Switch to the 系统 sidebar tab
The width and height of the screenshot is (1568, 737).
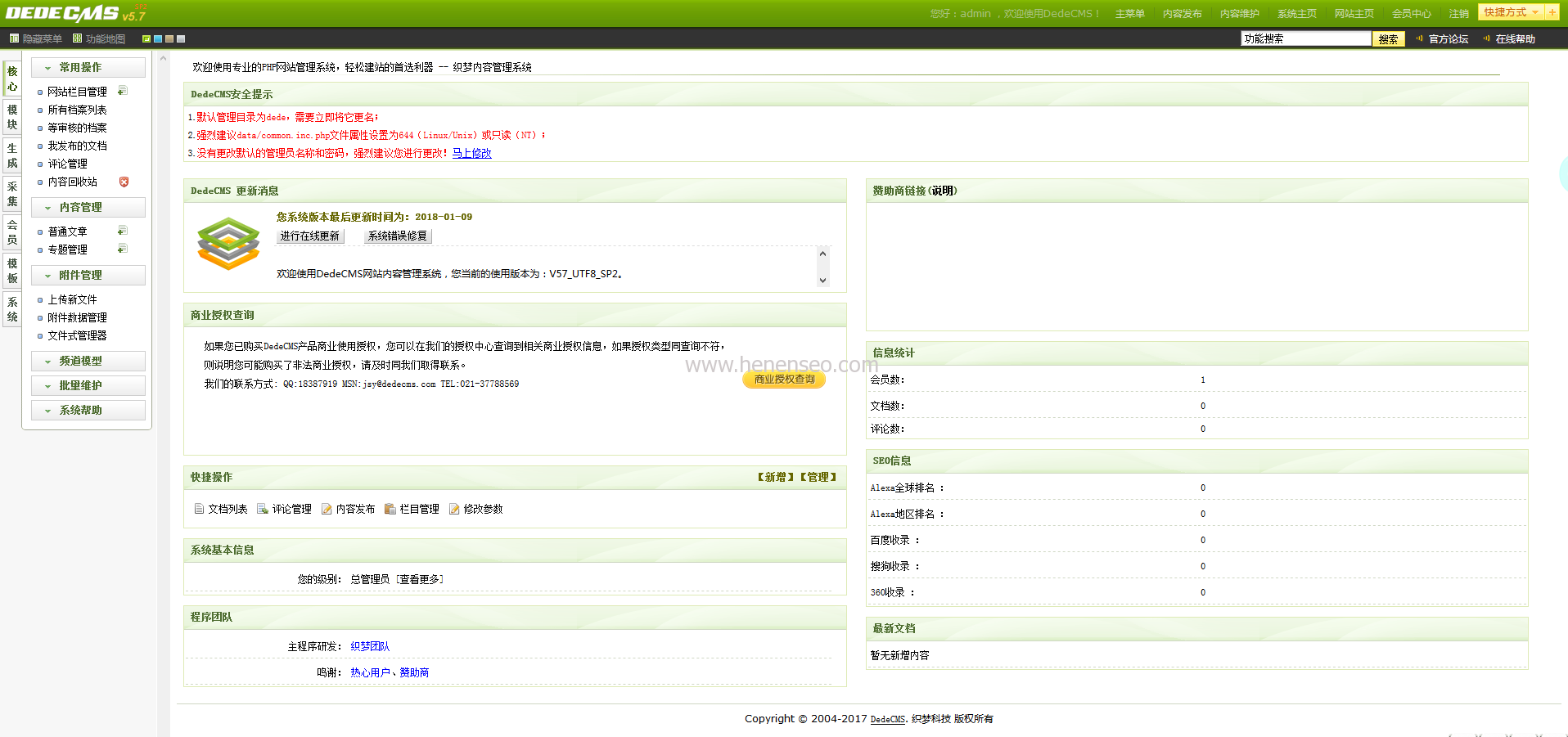pyautogui.click(x=12, y=309)
